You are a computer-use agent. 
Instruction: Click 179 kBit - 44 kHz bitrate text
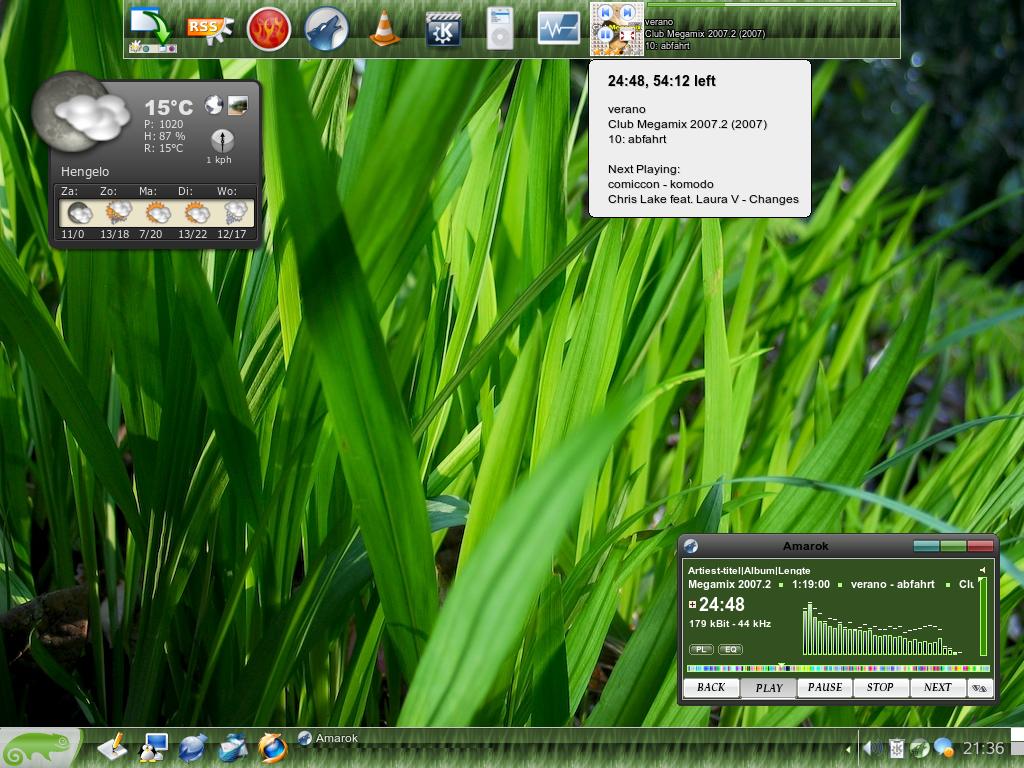click(729, 624)
